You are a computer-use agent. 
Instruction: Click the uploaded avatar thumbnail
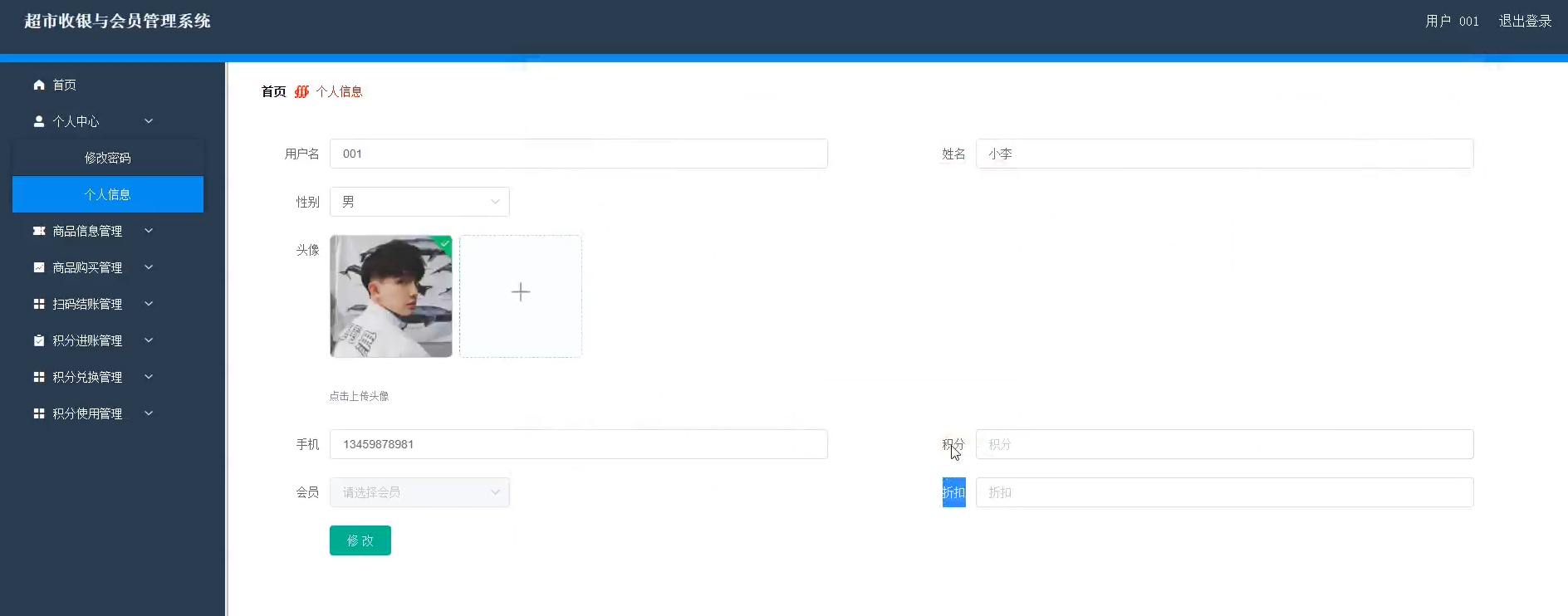(x=391, y=296)
